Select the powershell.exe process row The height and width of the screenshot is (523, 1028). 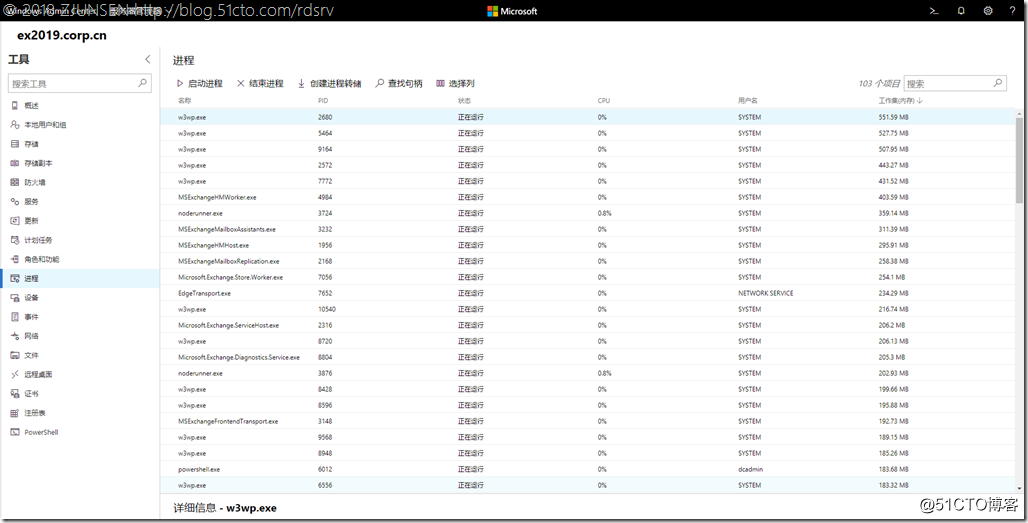coord(587,469)
